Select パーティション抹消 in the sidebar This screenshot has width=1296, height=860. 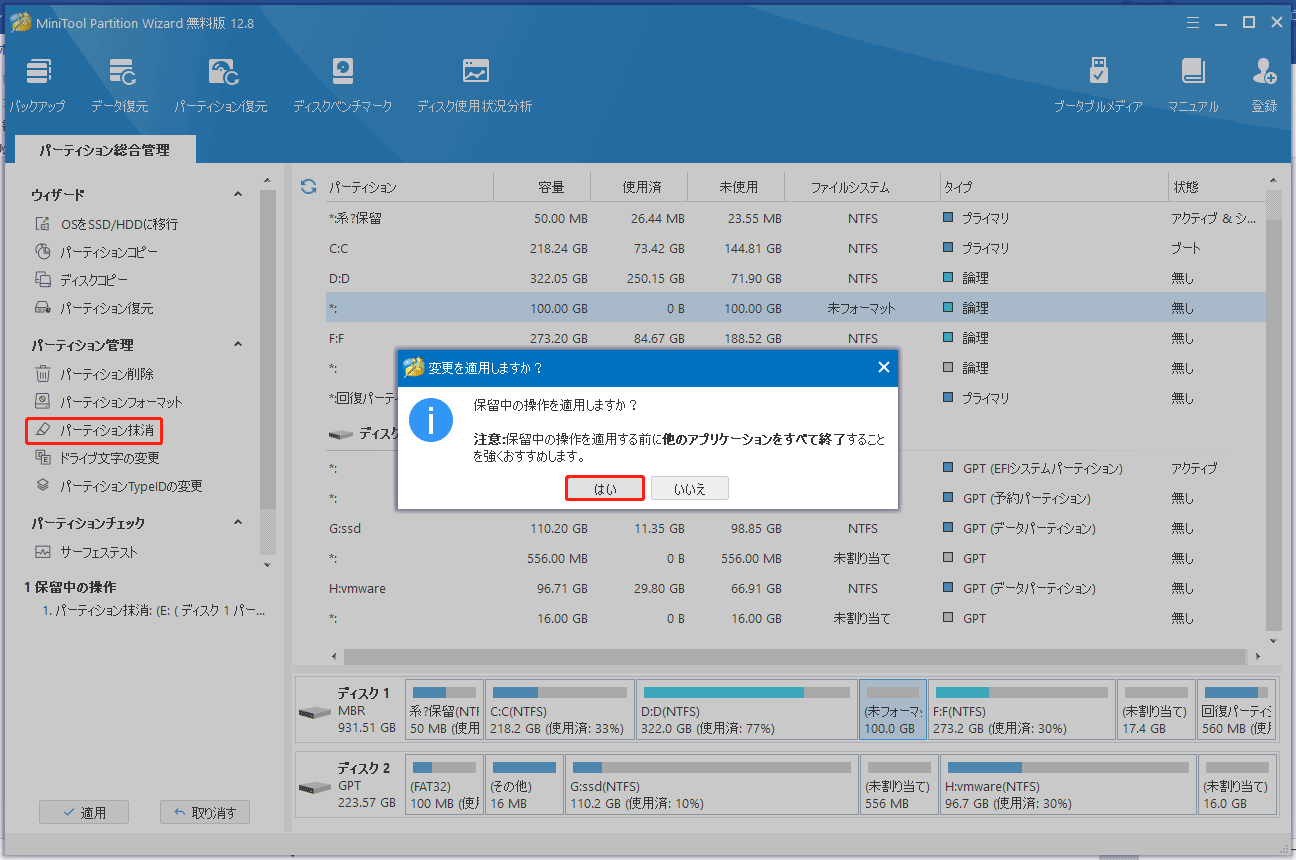tap(94, 430)
